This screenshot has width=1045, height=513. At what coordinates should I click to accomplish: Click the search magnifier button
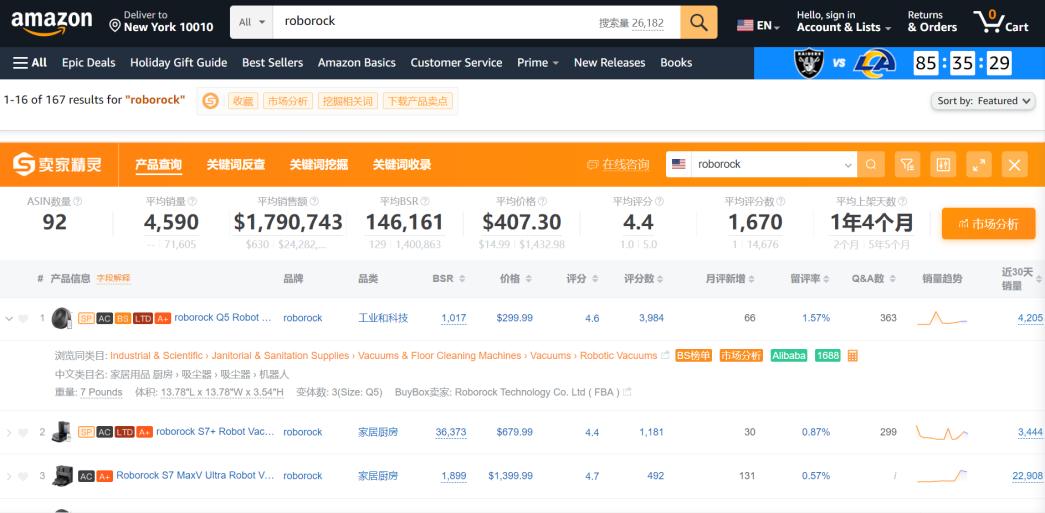point(698,23)
